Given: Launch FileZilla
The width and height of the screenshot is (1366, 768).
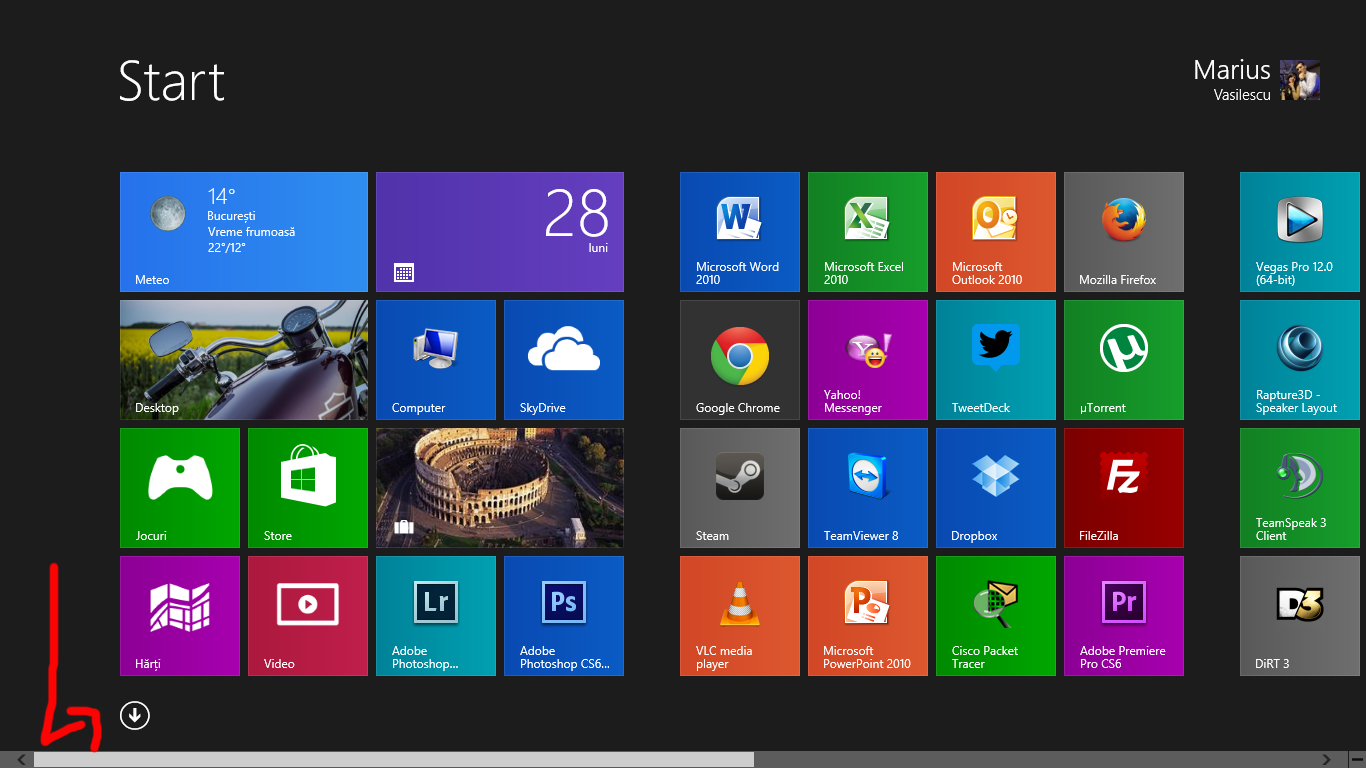Looking at the screenshot, I should coord(1124,488).
